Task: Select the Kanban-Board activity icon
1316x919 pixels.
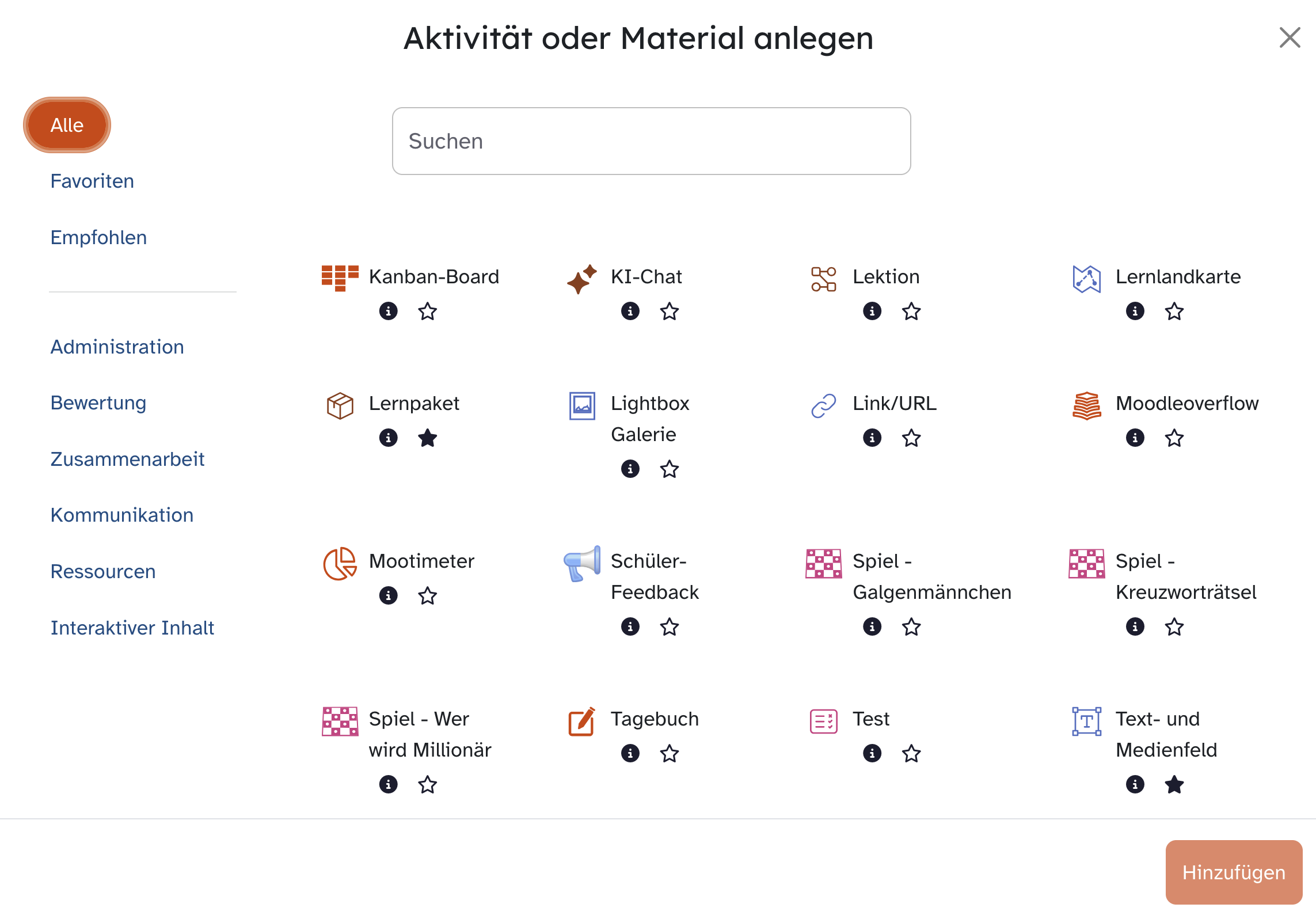Action: (340, 278)
